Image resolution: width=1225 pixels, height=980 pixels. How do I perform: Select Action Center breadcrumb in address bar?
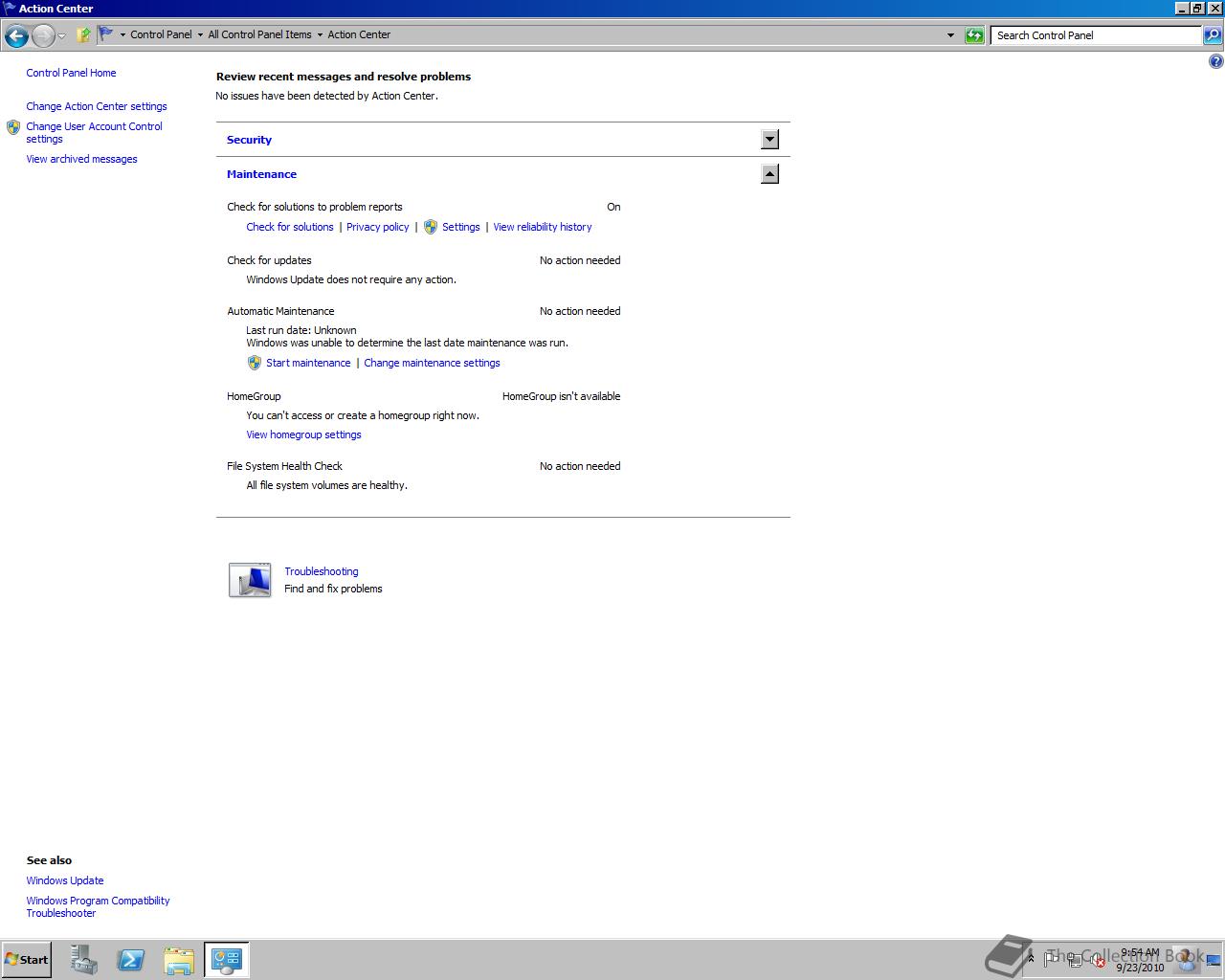[359, 34]
